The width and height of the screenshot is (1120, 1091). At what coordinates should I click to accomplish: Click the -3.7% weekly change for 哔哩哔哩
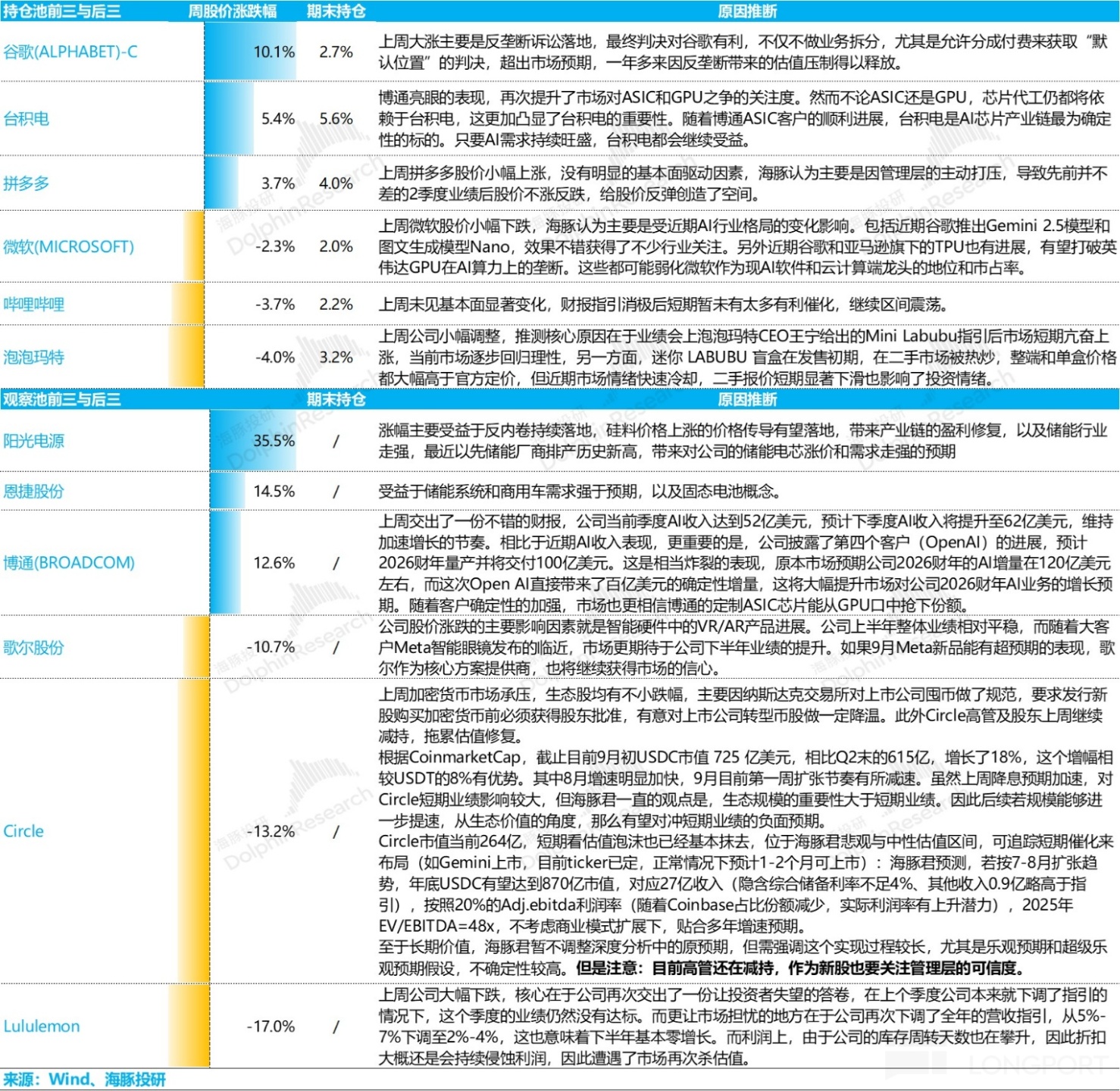point(275,305)
